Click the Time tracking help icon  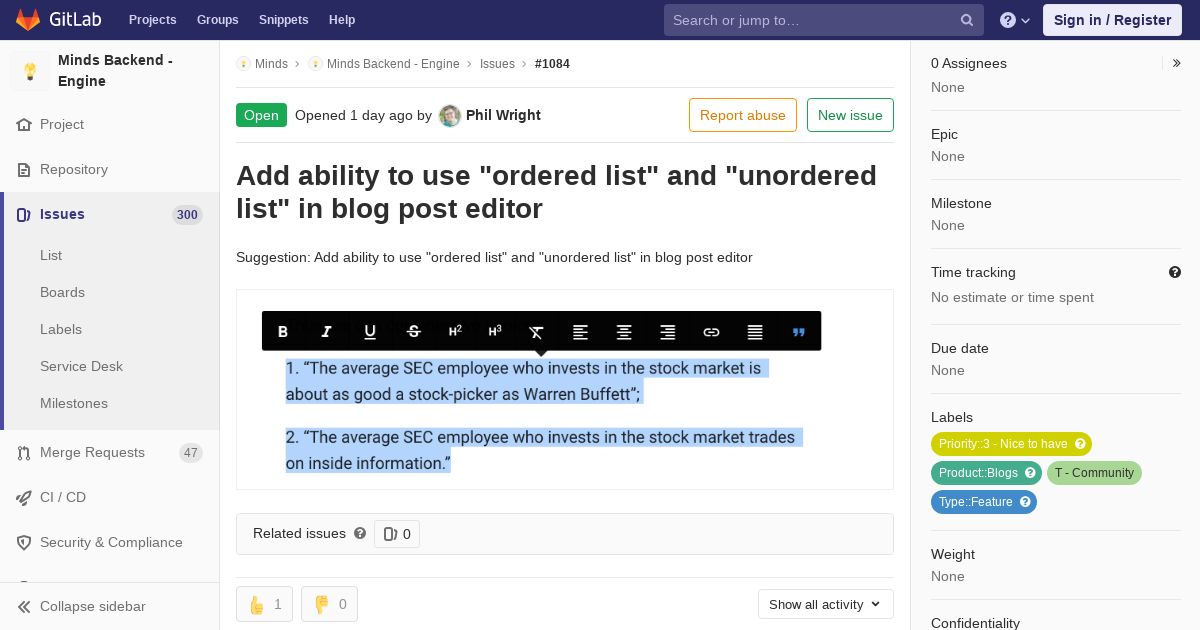coord(1175,272)
